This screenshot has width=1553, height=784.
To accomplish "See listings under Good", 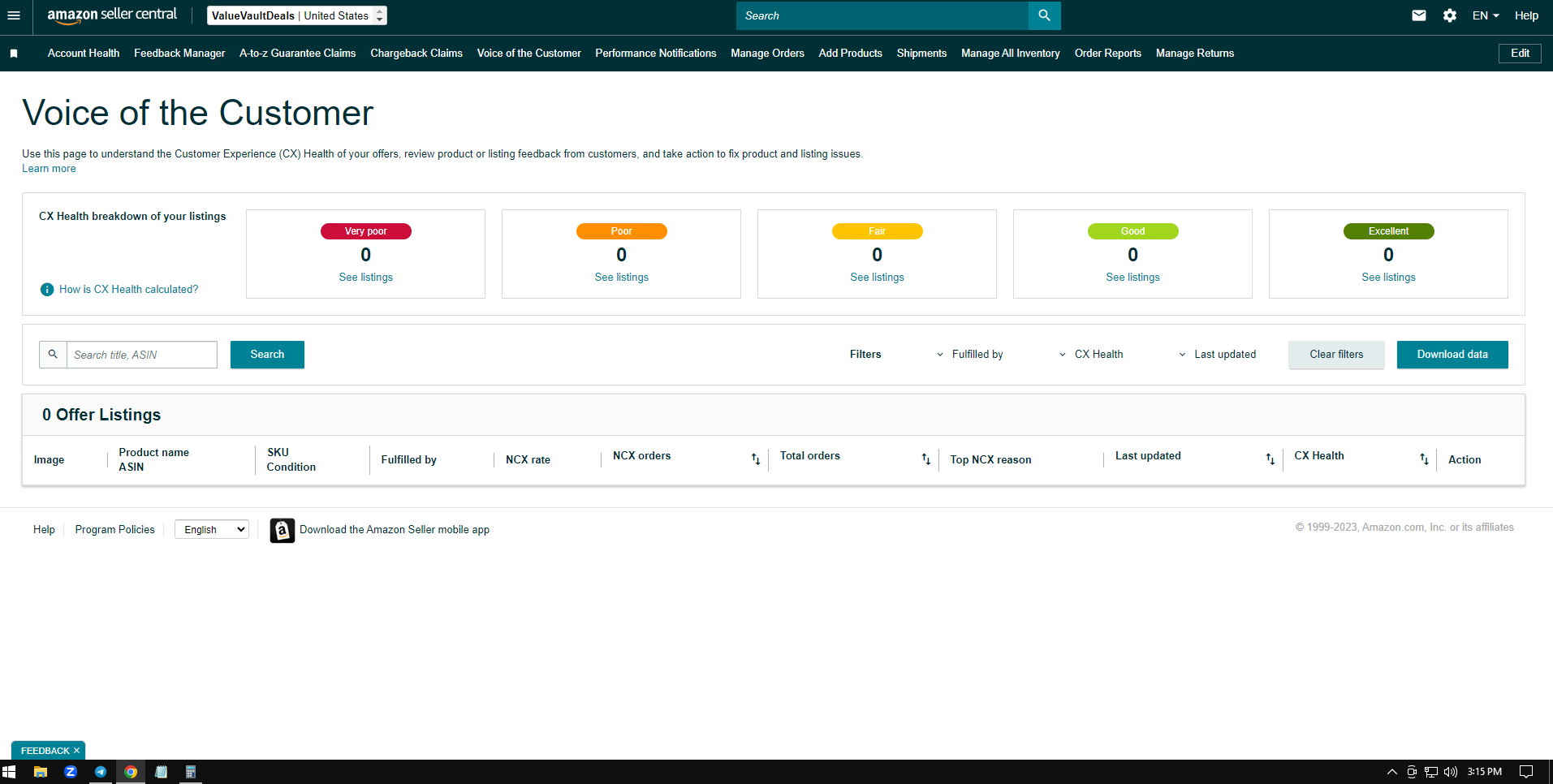I will click(1132, 278).
